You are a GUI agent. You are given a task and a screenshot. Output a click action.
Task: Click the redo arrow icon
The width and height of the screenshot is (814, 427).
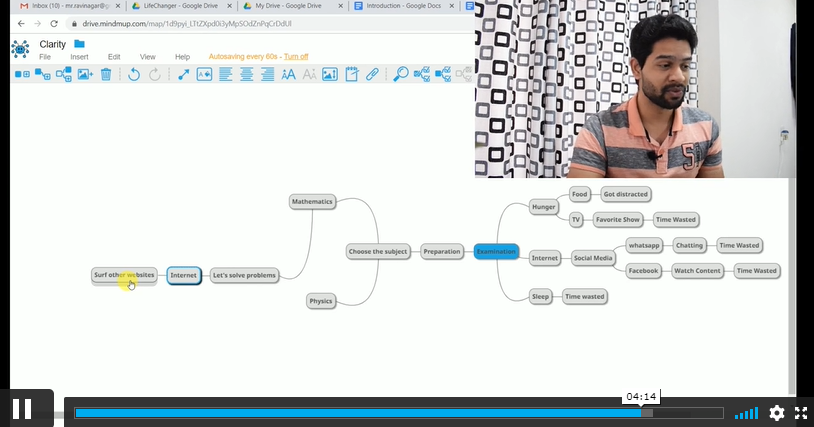[155, 74]
